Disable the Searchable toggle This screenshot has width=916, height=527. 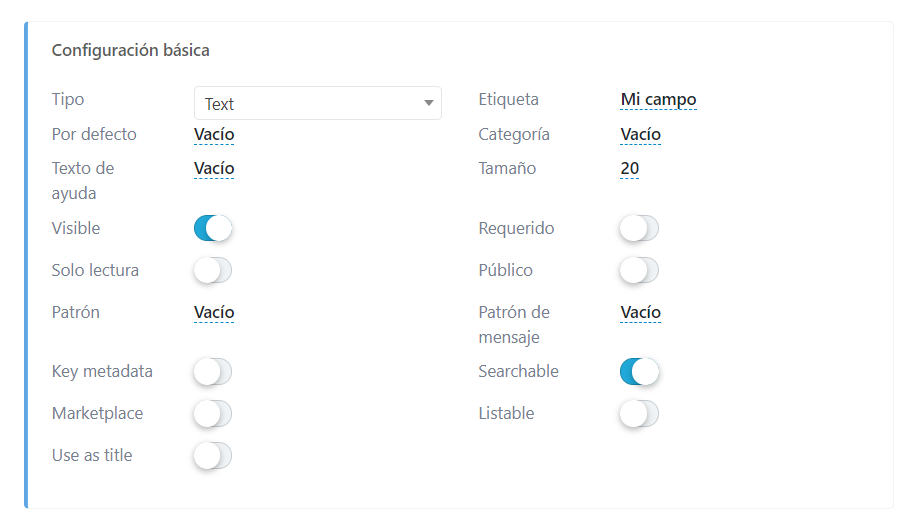[x=639, y=372]
